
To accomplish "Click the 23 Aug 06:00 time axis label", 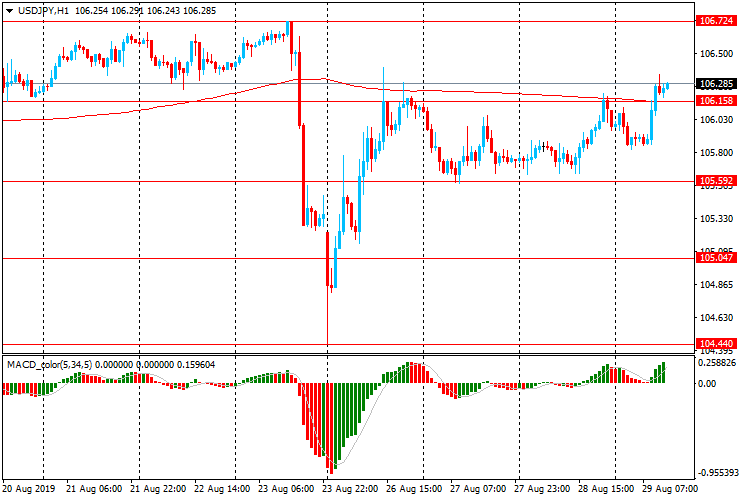I will pos(286,488).
